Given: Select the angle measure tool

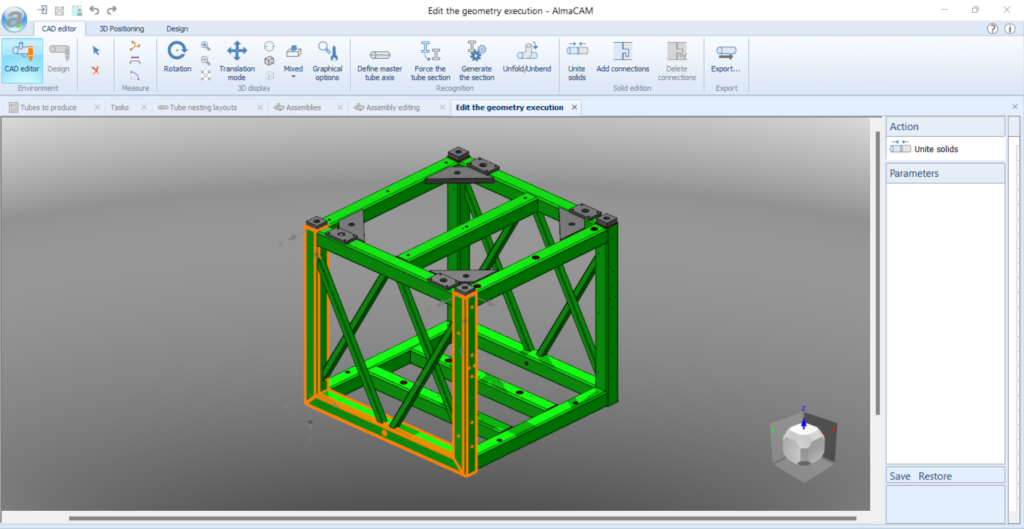Looking at the screenshot, I should click(135, 75).
